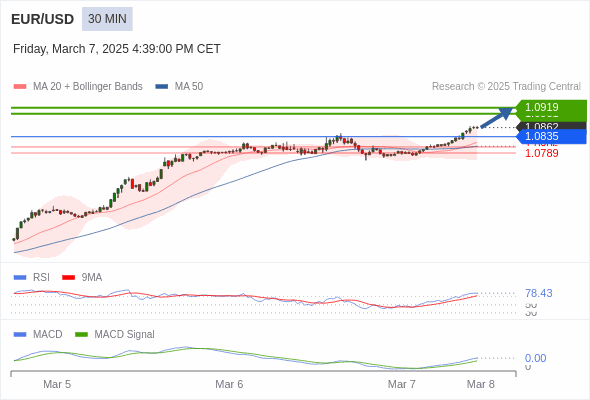Click the blue upward trend arrow
The image size is (590, 400).
coord(497,117)
